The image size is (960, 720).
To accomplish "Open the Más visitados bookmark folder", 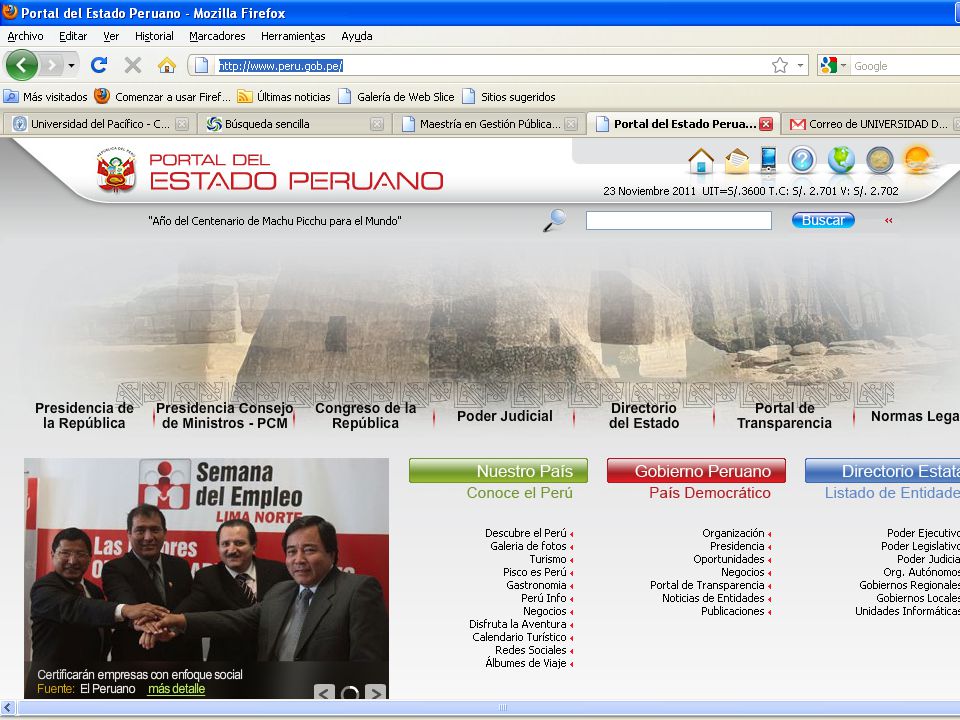I will (x=46, y=97).
